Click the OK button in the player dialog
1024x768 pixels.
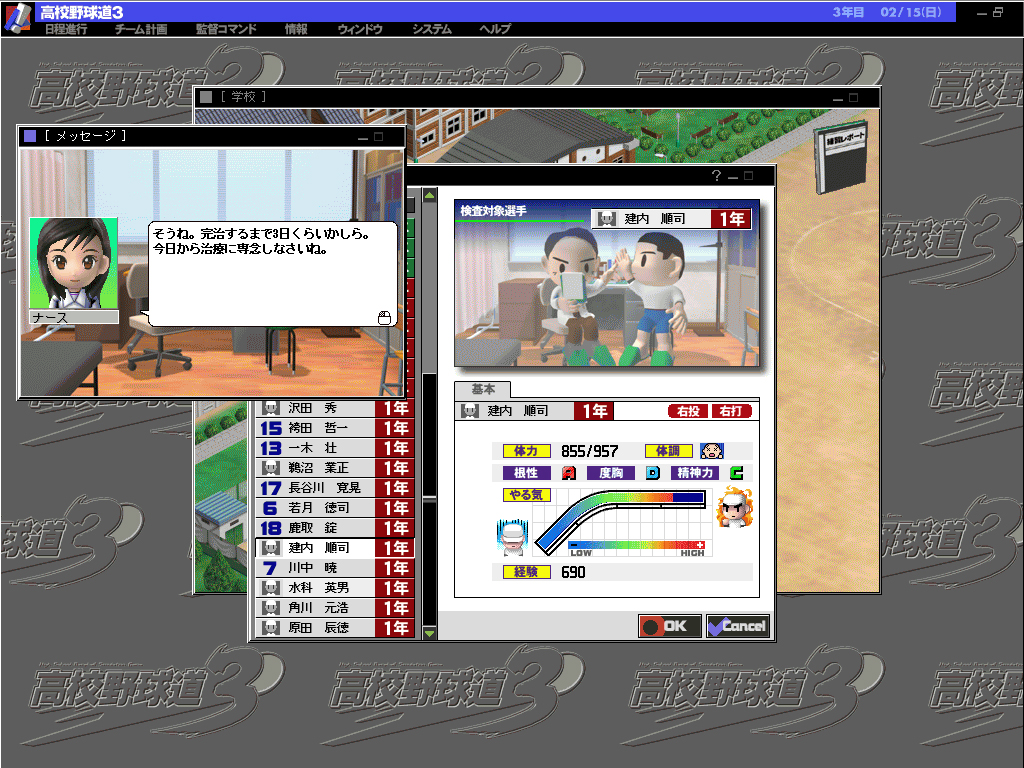coord(669,626)
